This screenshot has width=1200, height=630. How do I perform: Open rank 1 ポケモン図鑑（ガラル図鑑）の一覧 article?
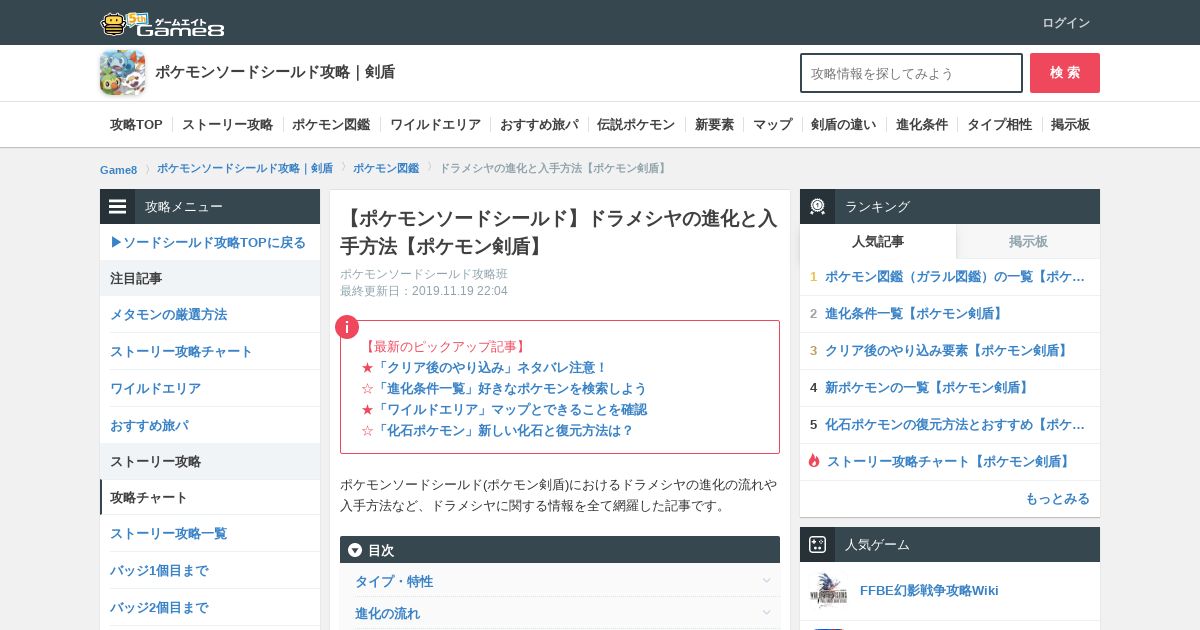(955, 277)
